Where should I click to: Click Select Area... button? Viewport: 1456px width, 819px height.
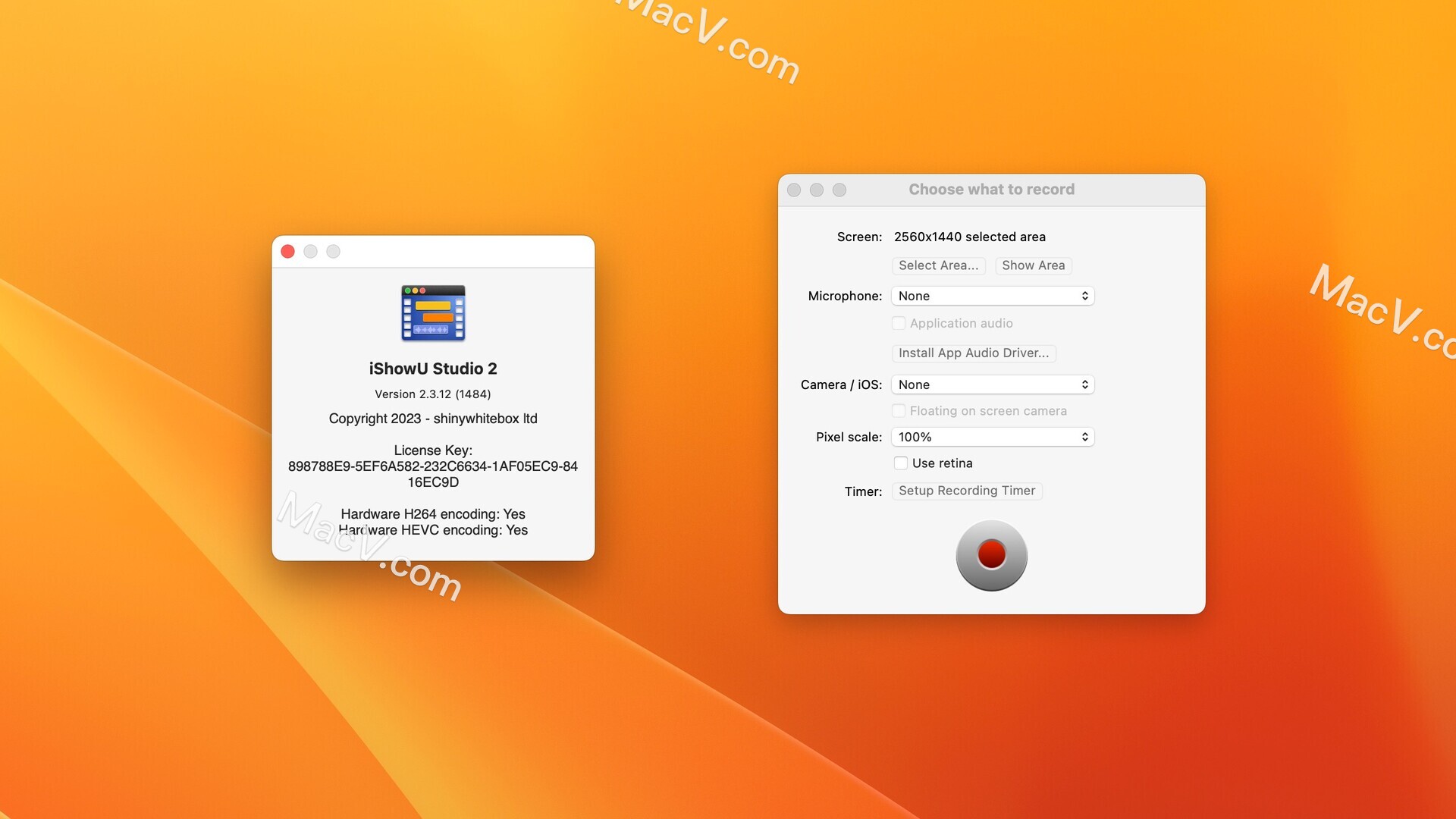pos(938,265)
